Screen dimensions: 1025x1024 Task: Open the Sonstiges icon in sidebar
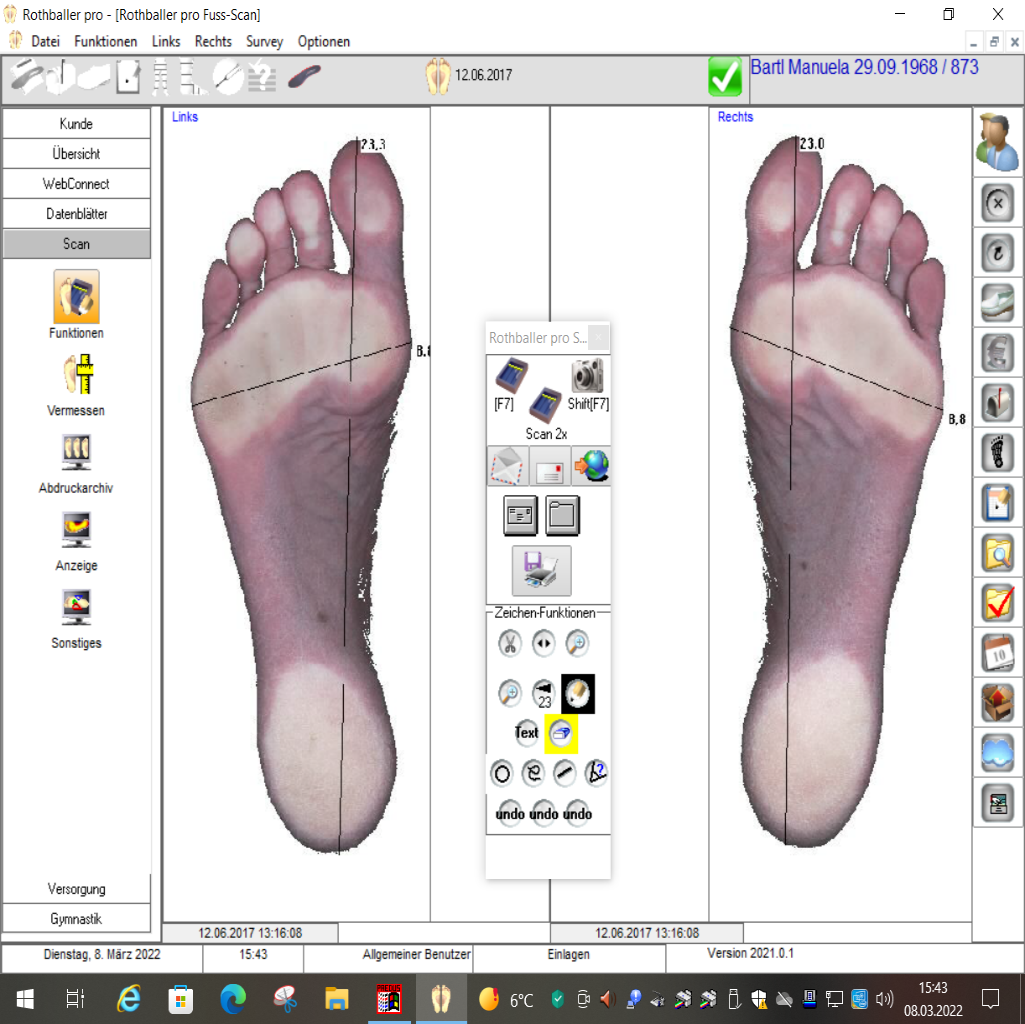pyautogui.click(x=76, y=607)
